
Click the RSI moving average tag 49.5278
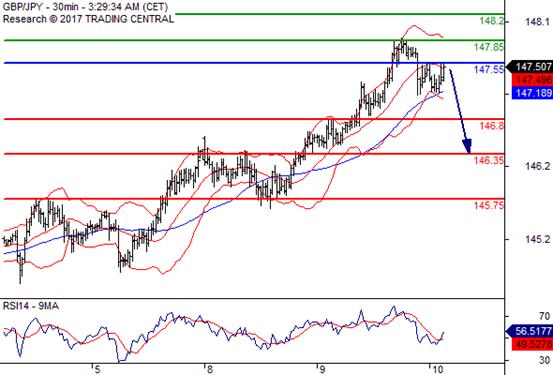pos(532,344)
